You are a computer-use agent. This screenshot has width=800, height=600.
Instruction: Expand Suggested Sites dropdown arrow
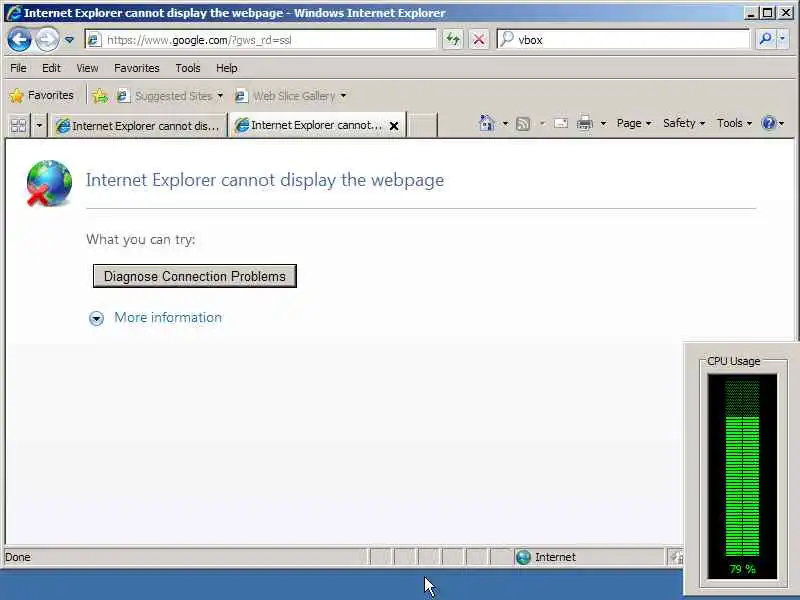pos(220,96)
